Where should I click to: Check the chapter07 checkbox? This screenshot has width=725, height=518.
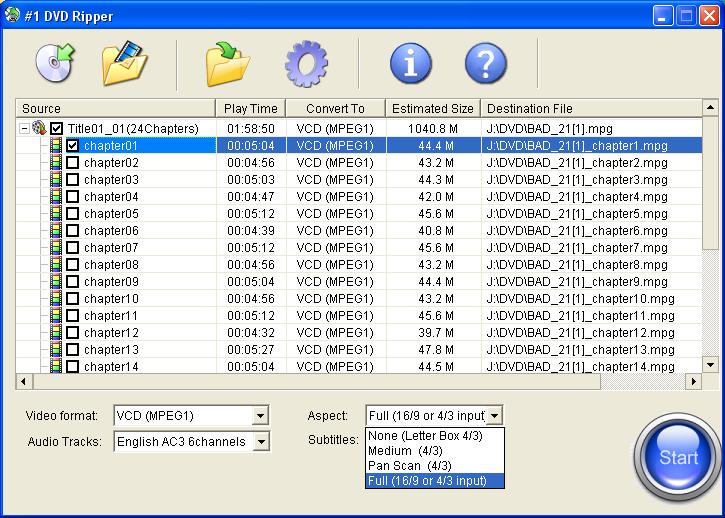coord(72,247)
